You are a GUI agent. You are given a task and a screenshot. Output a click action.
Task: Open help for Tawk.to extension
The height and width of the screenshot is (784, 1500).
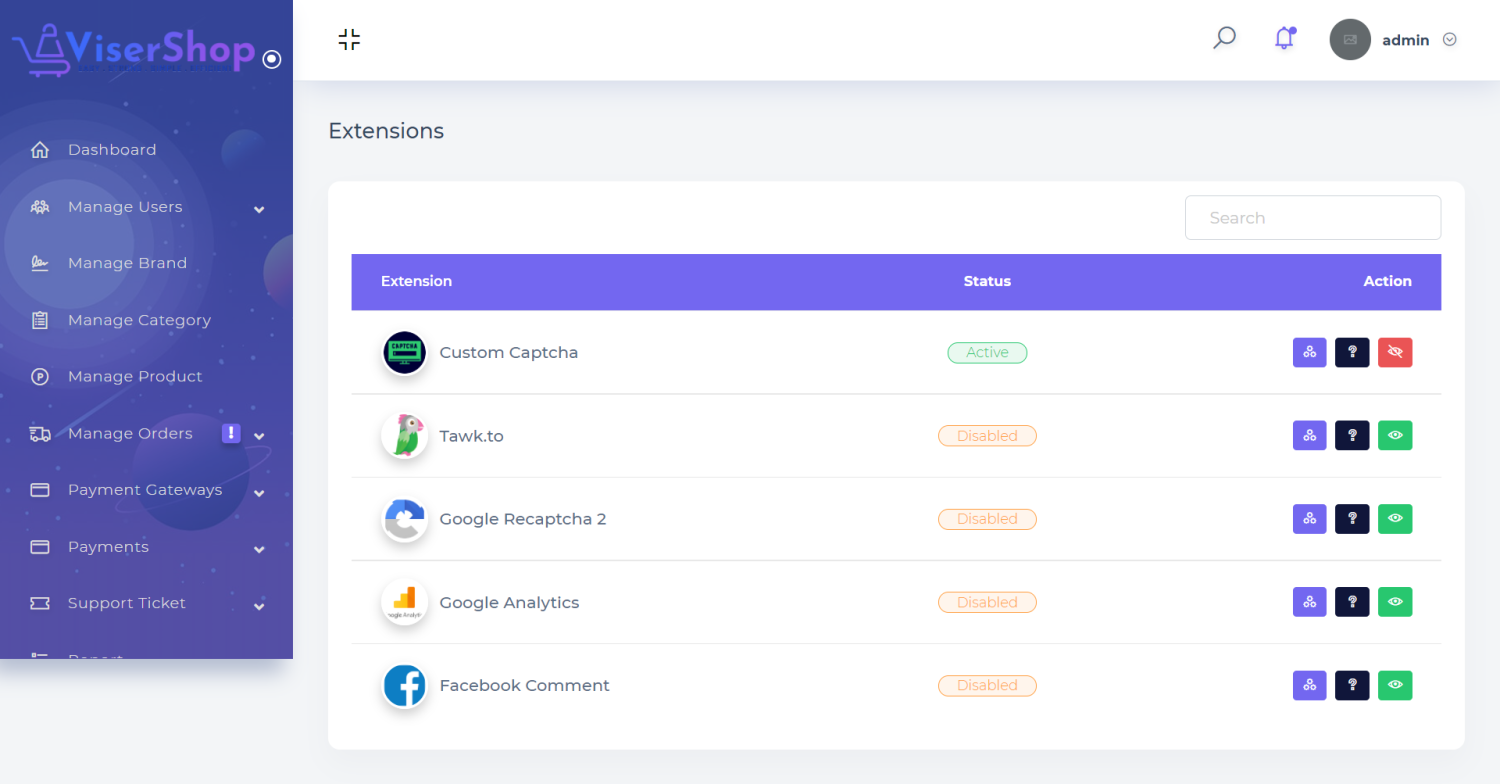click(1352, 436)
